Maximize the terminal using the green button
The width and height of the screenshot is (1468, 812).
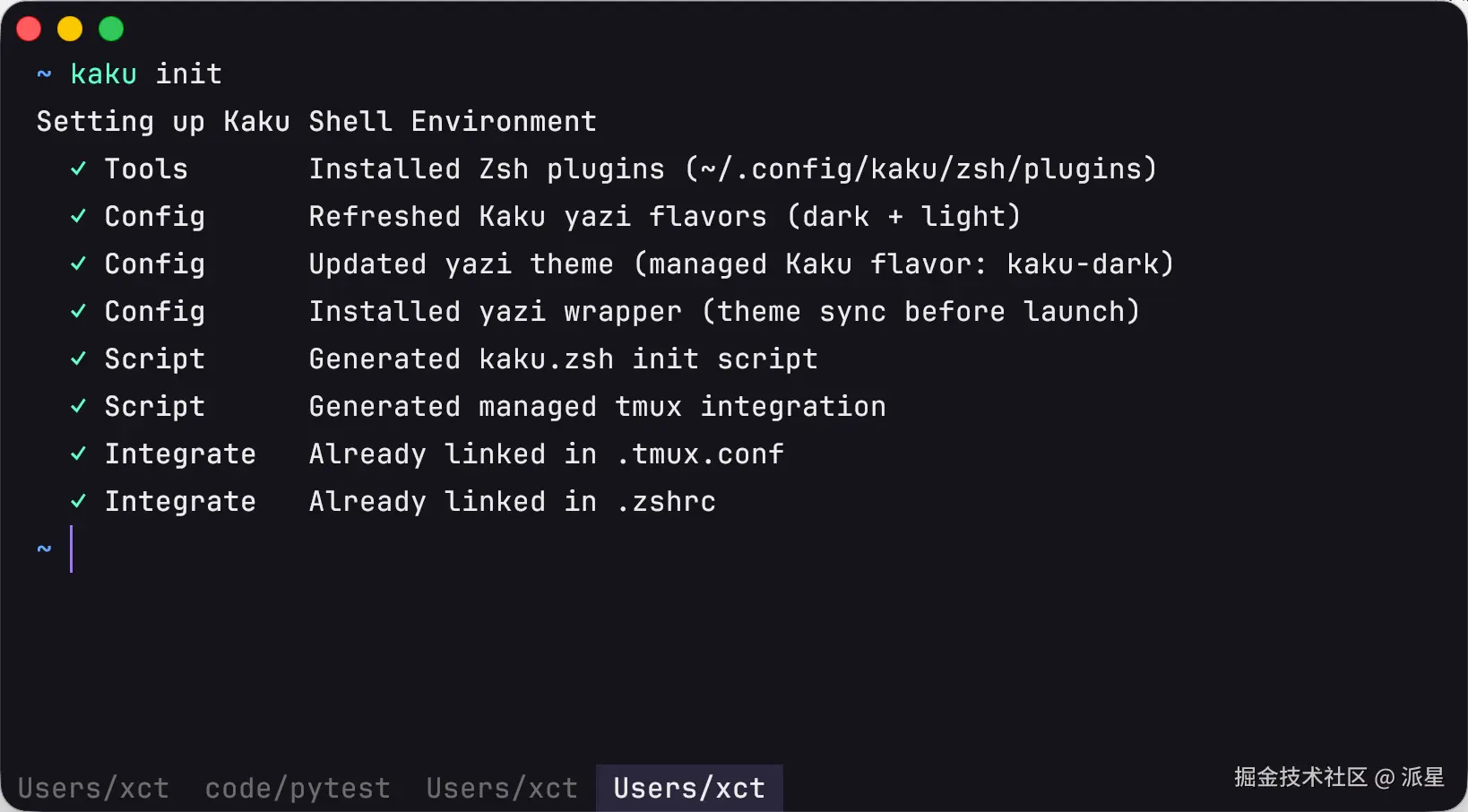click(111, 29)
